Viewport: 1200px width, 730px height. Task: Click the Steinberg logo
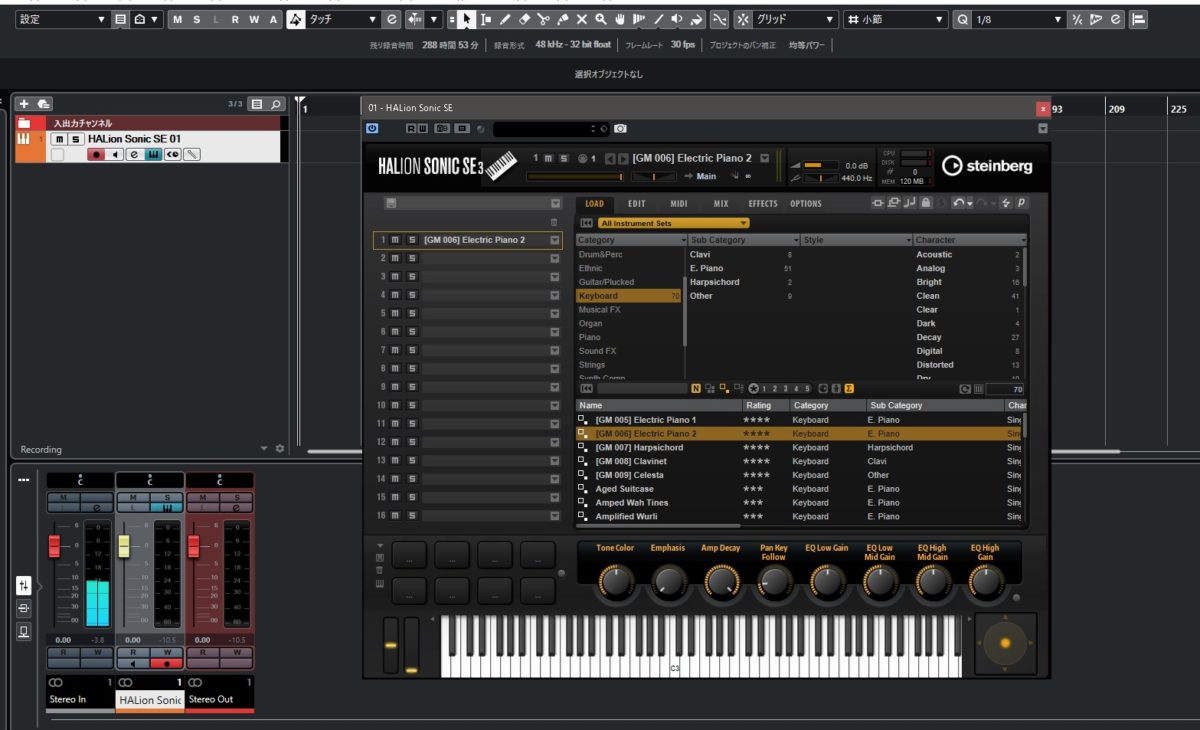tap(986, 165)
